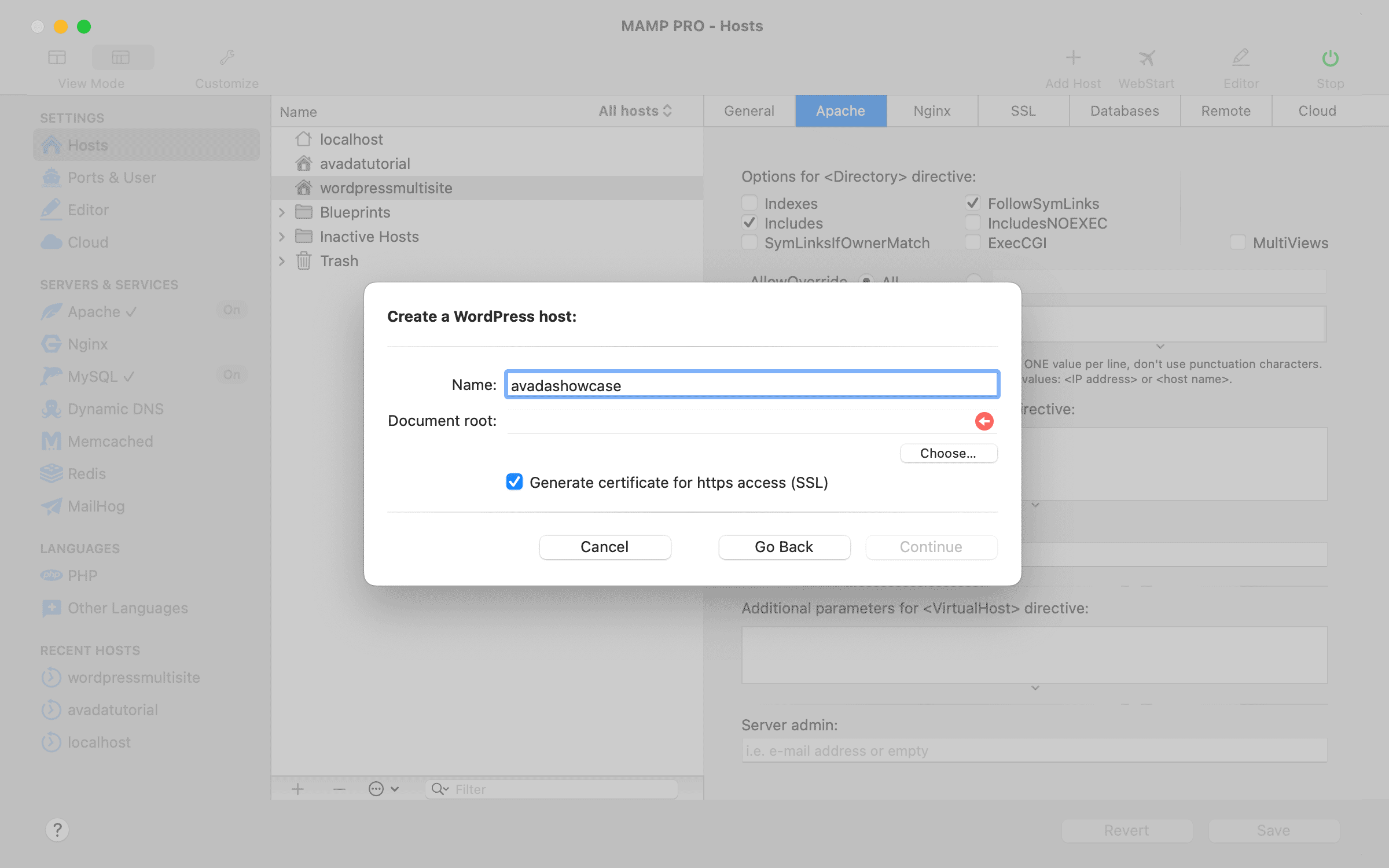
Task: Expand the Blueprints tree group
Action: (x=283, y=212)
